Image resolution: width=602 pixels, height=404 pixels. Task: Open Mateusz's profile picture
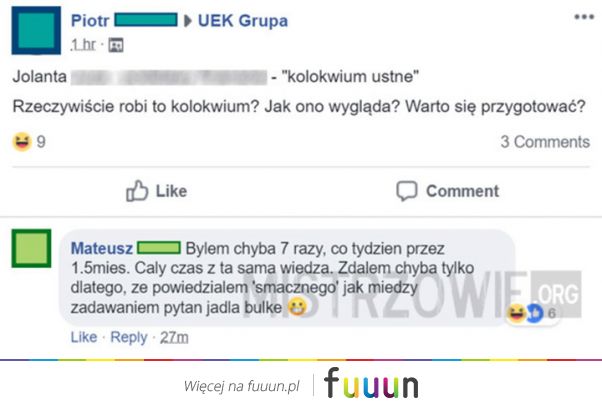click(31, 248)
